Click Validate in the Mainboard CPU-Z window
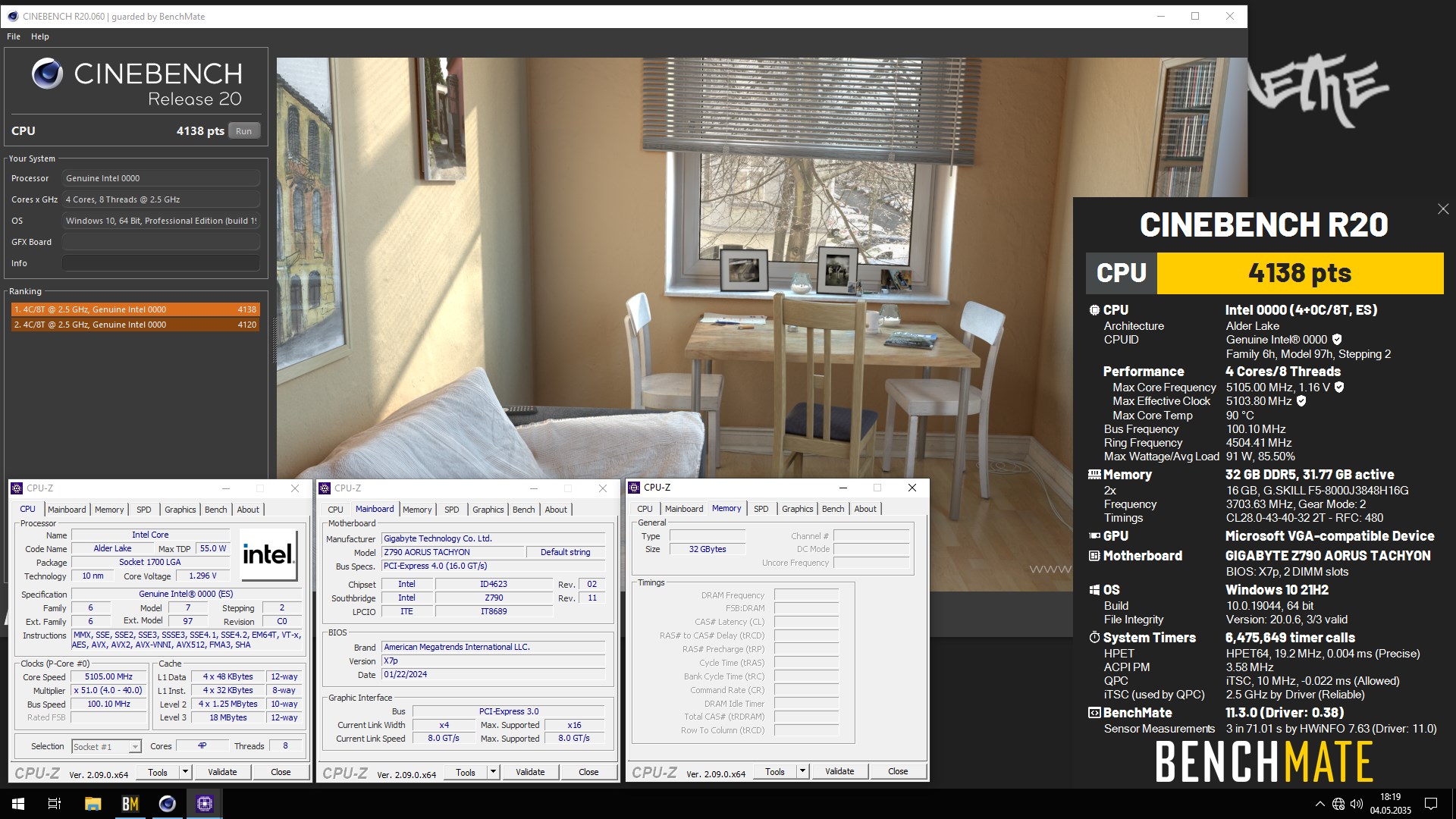This screenshot has height=819, width=1456. [530, 772]
